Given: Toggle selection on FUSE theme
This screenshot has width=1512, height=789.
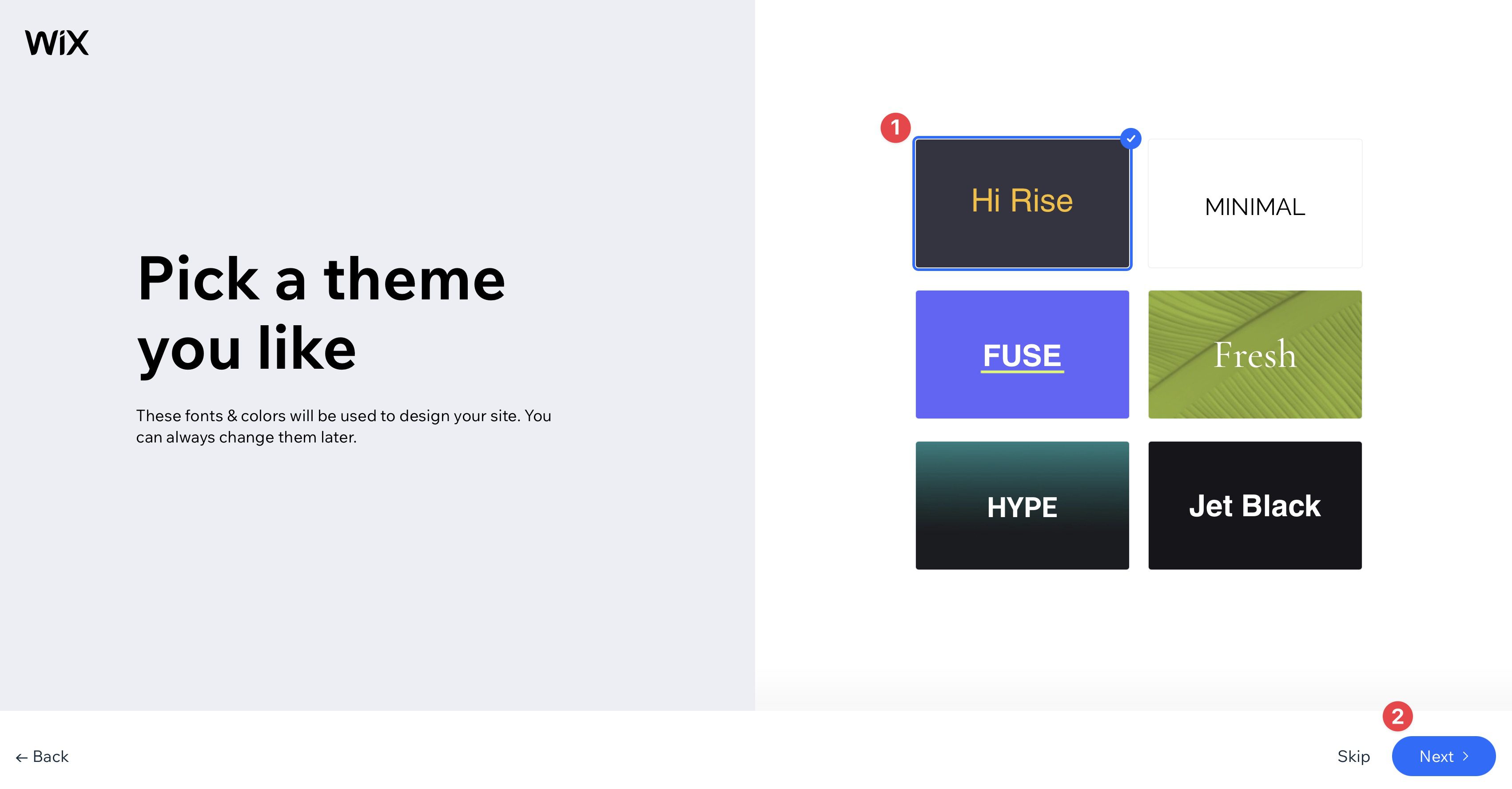Looking at the screenshot, I should click(x=1021, y=354).
